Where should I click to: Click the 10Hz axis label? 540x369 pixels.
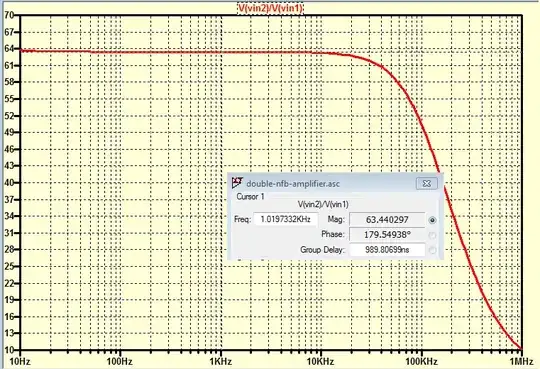pyautogui.click(x=20, y=361)
